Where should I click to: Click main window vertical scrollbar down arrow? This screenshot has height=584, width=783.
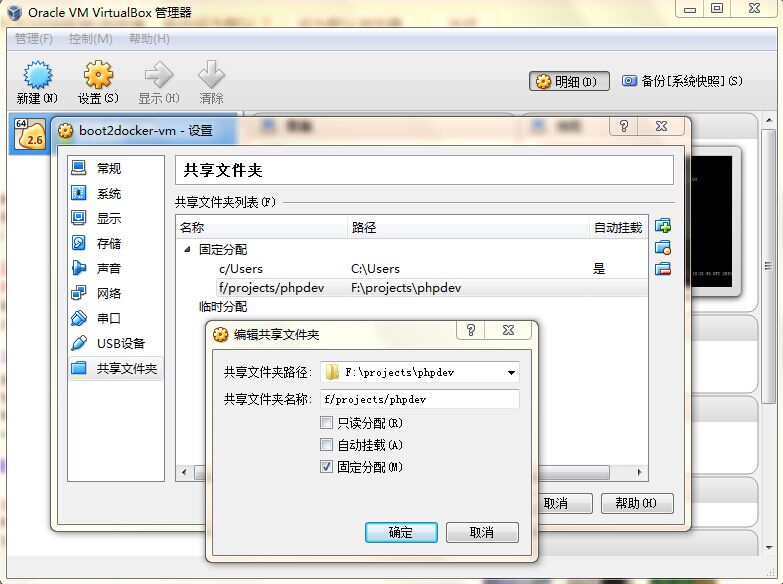pyautogui.click(x=769, y=548)
